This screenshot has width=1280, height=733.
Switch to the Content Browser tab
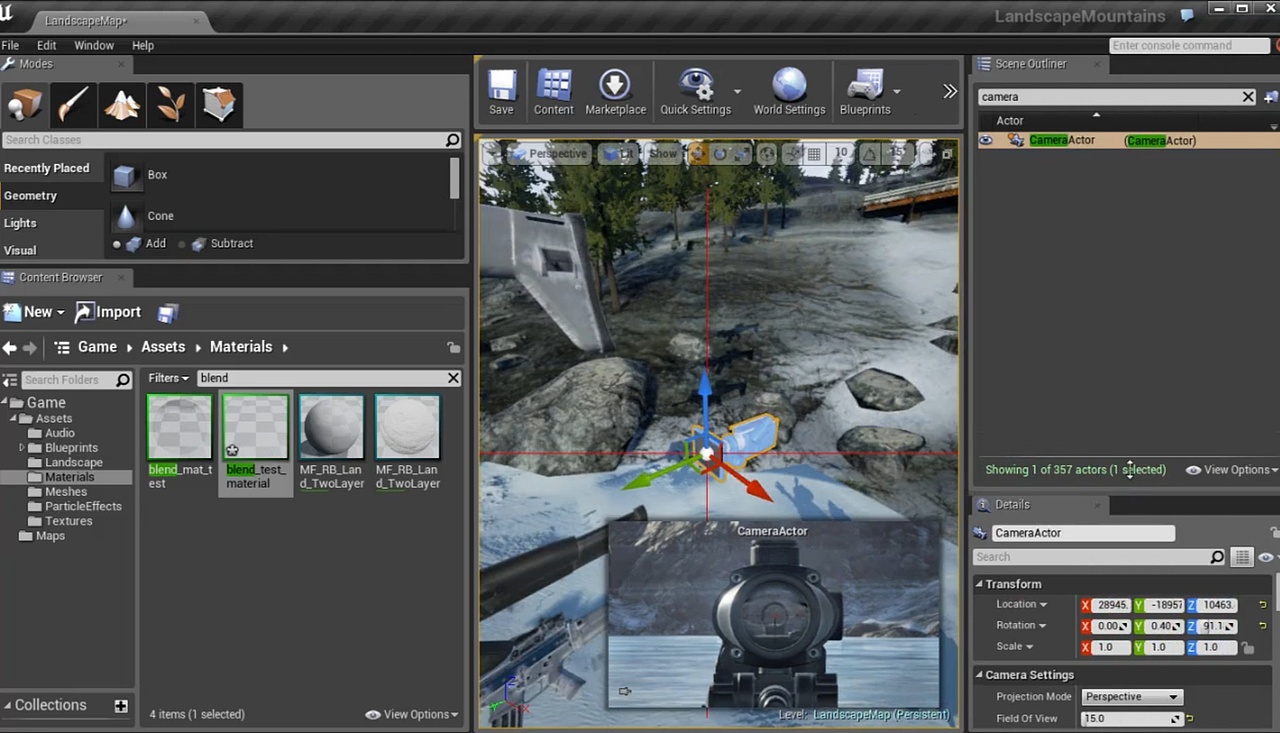[x=60, y=277]
